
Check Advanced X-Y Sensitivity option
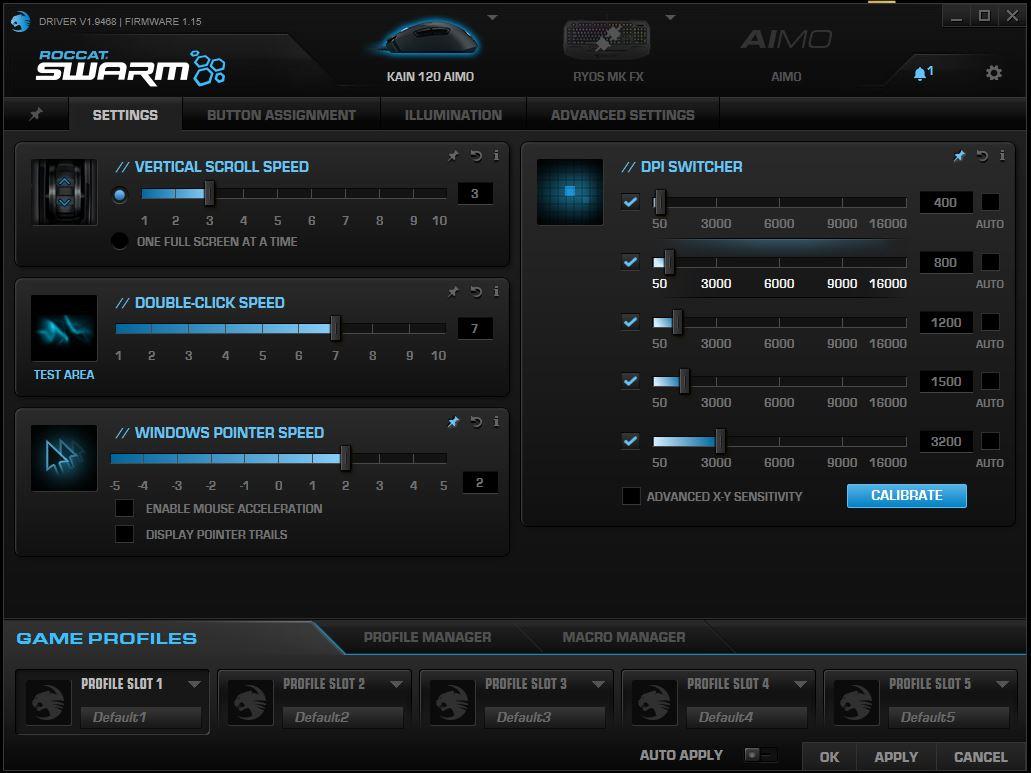pyautogui.click(x=631, y=496)
